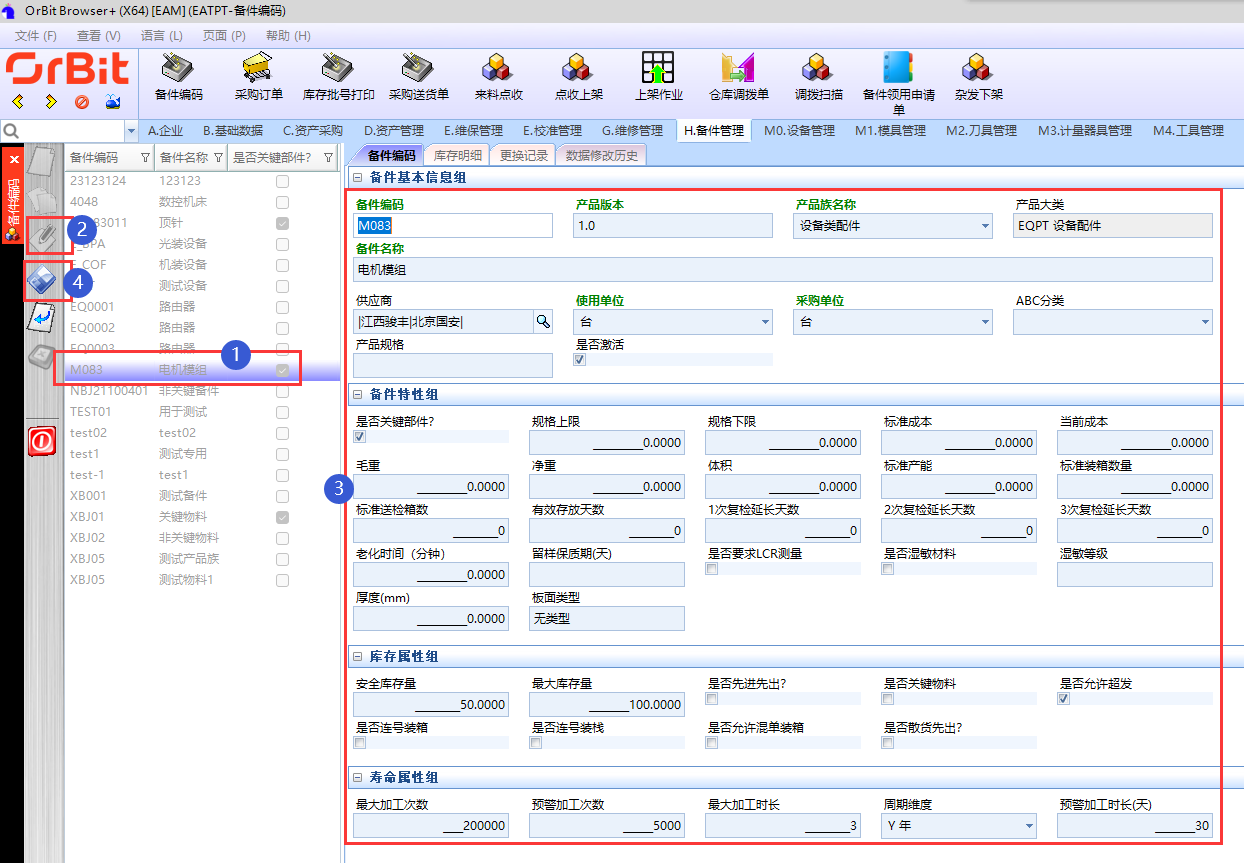This screenshot has height=863, width=1244.
Task: Go back with yellow left arrow
Action: click(19, 102)
